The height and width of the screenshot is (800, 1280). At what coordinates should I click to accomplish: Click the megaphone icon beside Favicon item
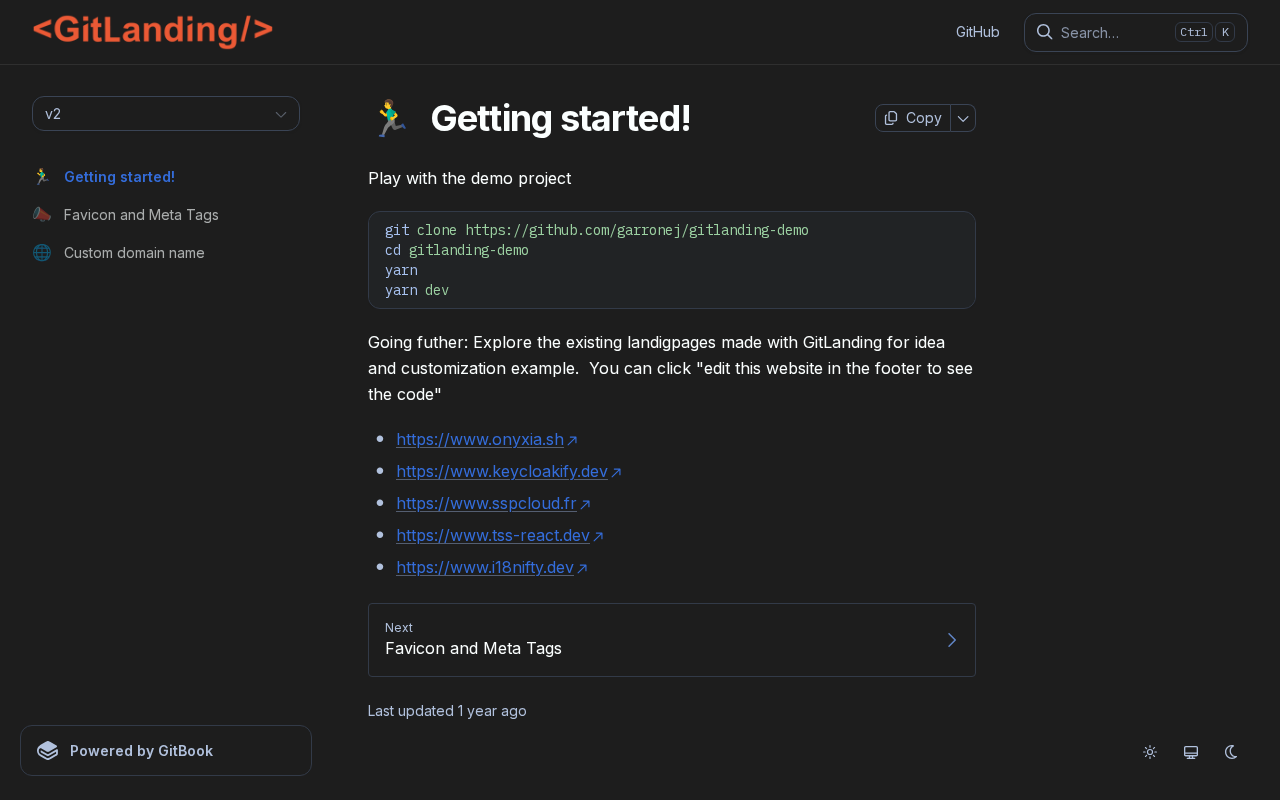pos(42,215)
